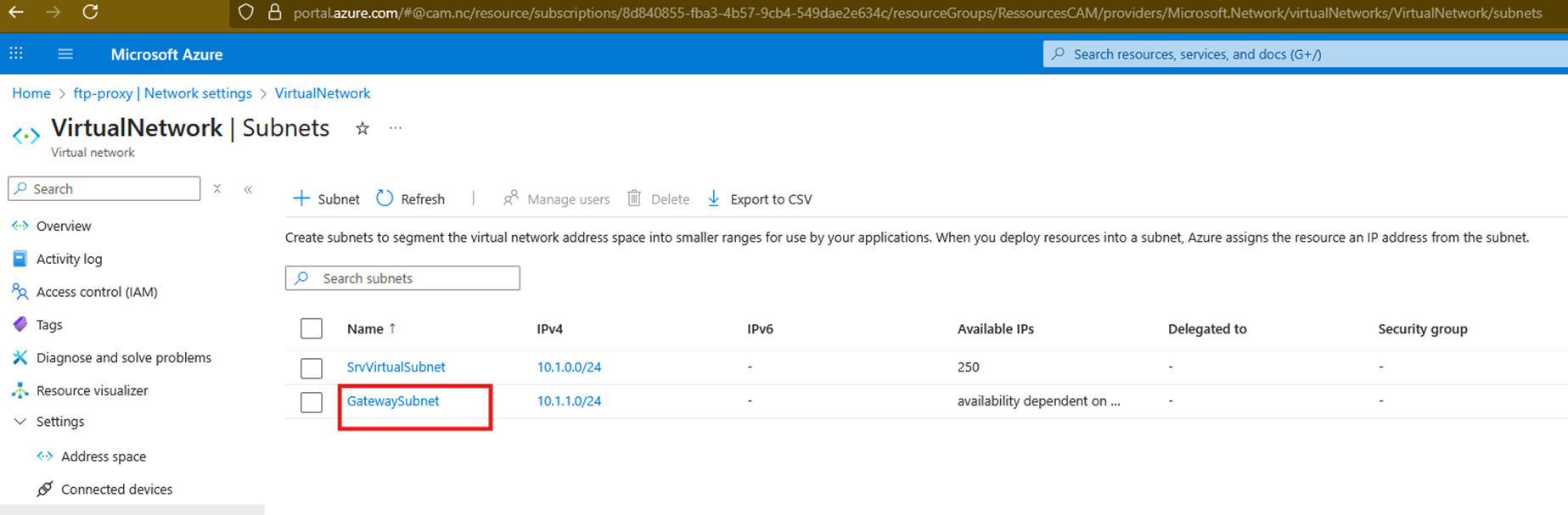
Task: Select the SrvVirtualSubnet row checkbox
Action: (x=312, y=367)
